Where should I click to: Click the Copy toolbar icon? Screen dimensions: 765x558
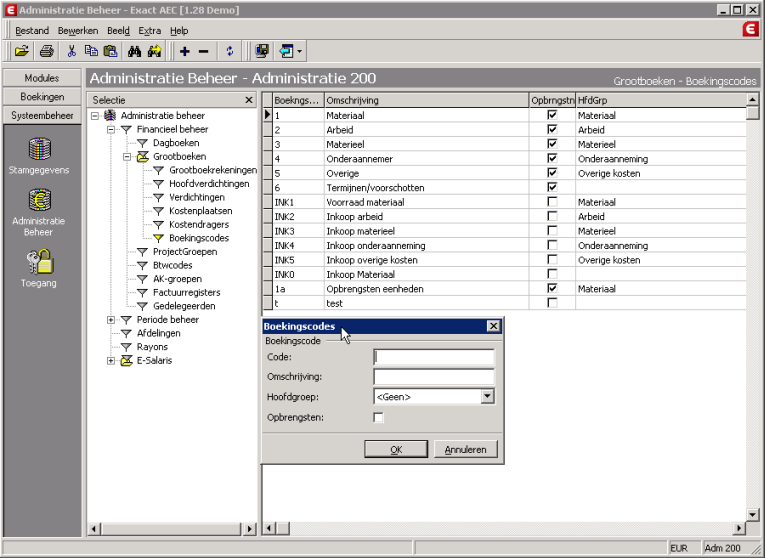pos(91,51)
